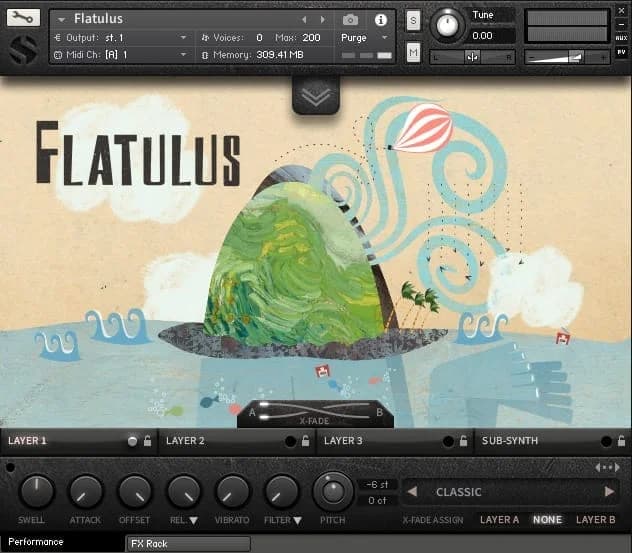Viewport: 632px width, 553px height.
Task: Click the Layer 3 lock icon
Action: (464, 441)
